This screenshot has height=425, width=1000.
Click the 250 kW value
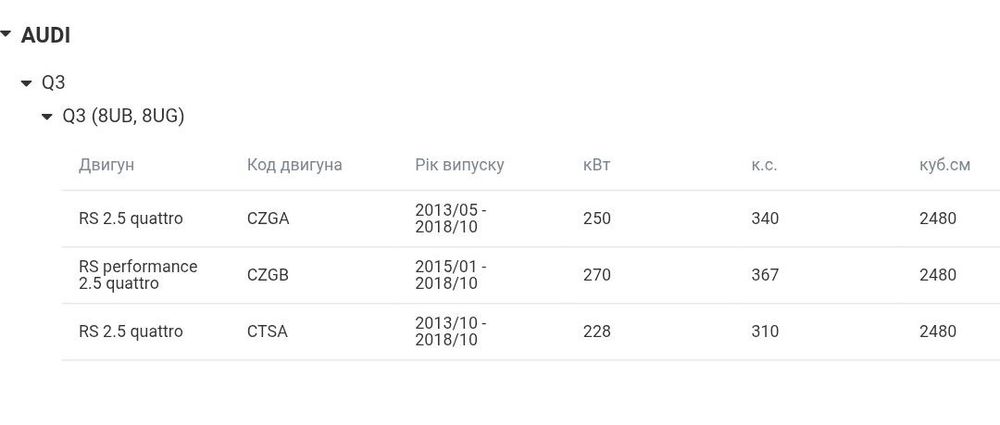(x=596, y=219)
